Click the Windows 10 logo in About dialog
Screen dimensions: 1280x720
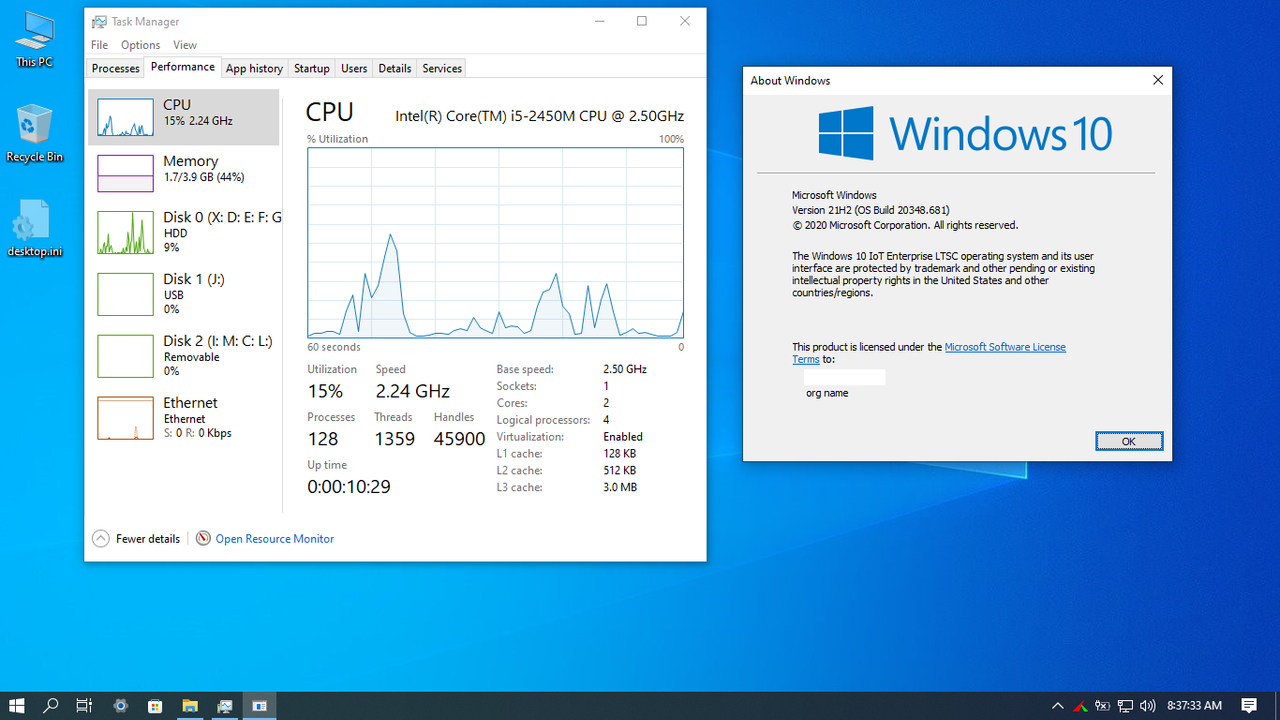pos(965,133)
